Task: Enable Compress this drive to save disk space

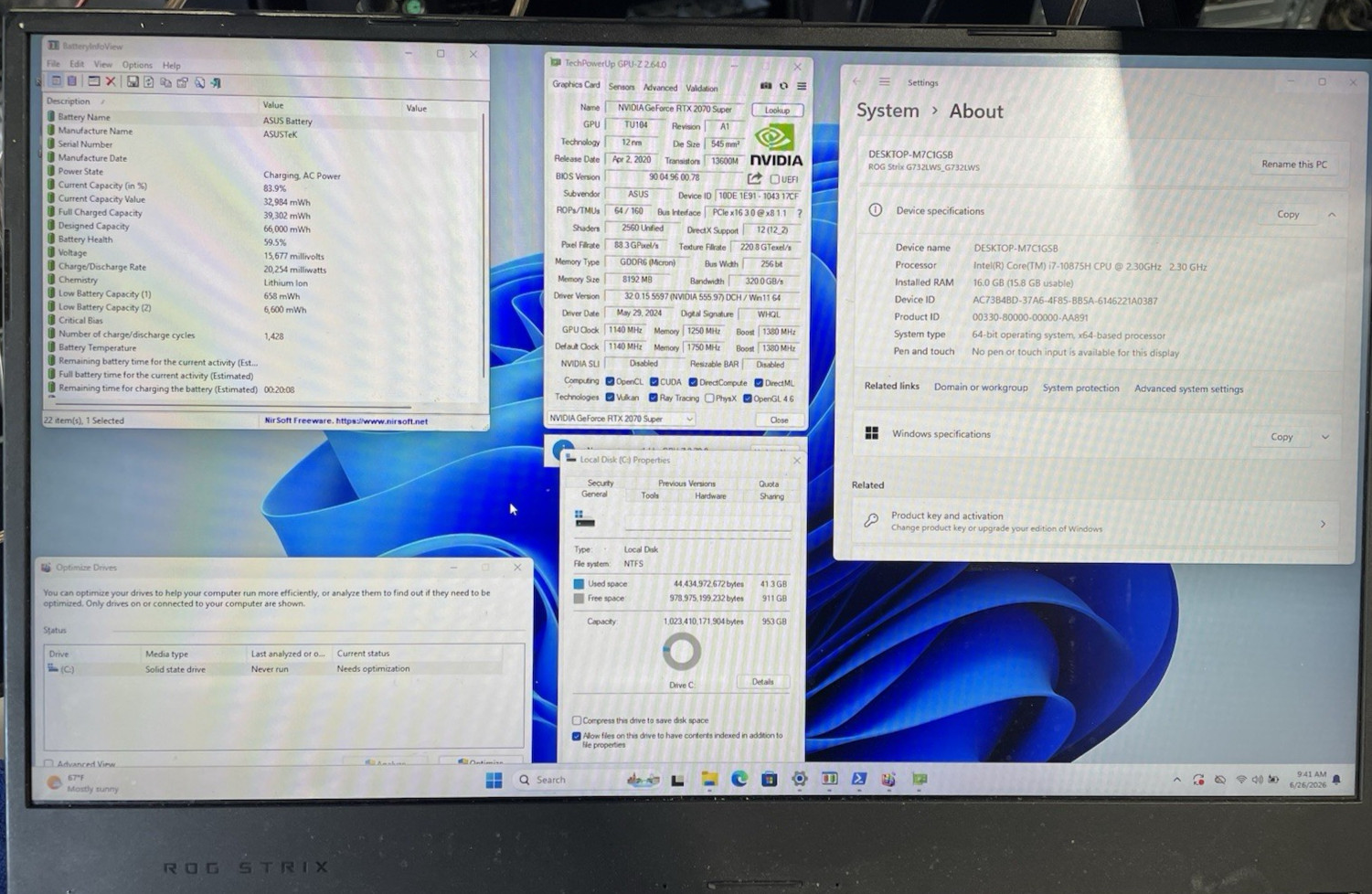Action: (577, 720)
